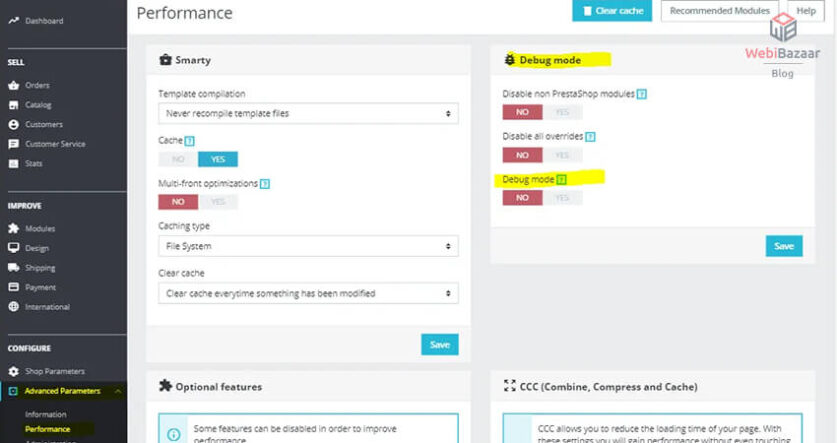The height and width of the screenshot is (443, 837).
Task: Click the Recommended Modules button
Action: 721,11
